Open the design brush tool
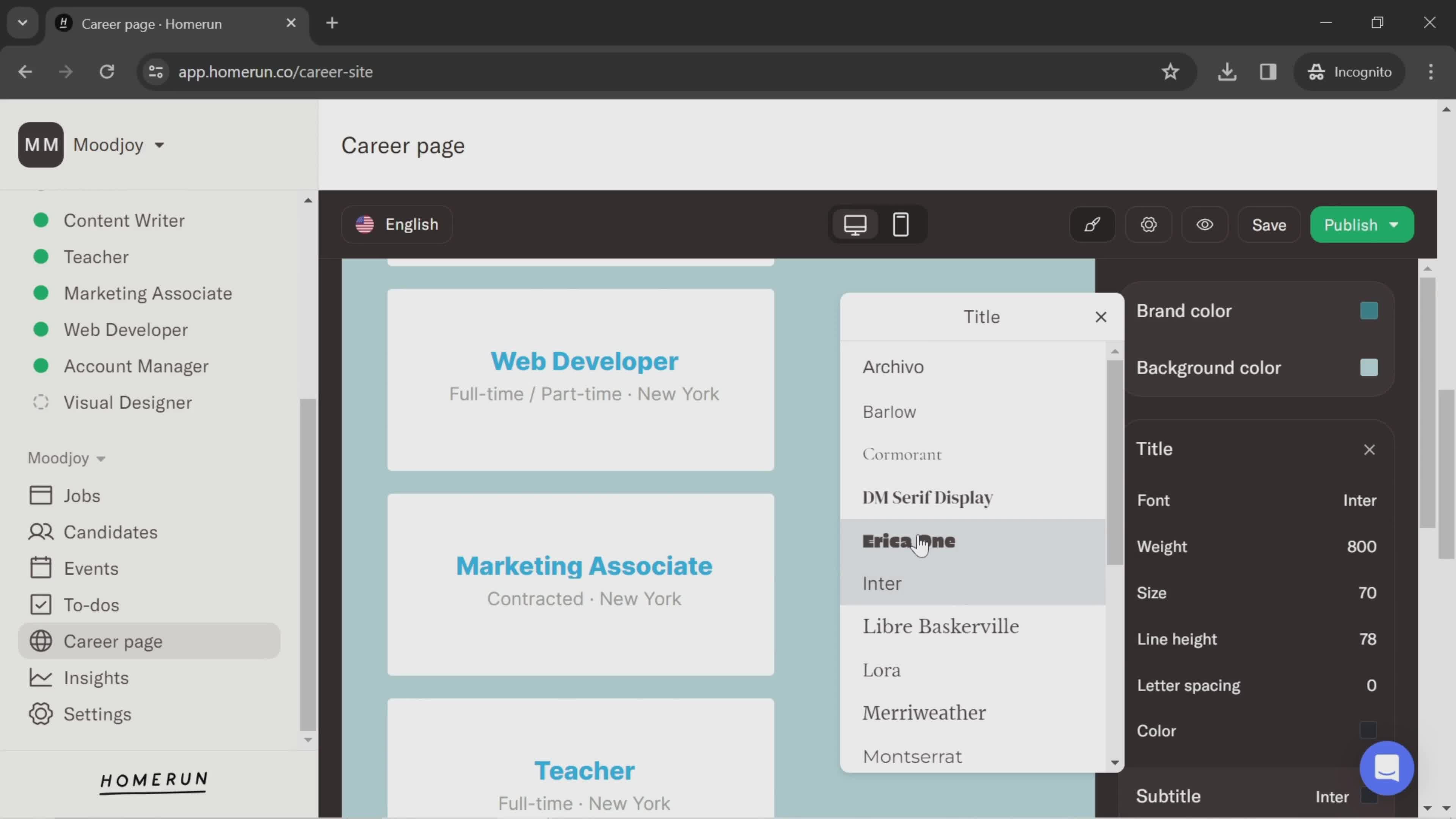This screenshot has height=819, width=1456. pos(1092,224)
